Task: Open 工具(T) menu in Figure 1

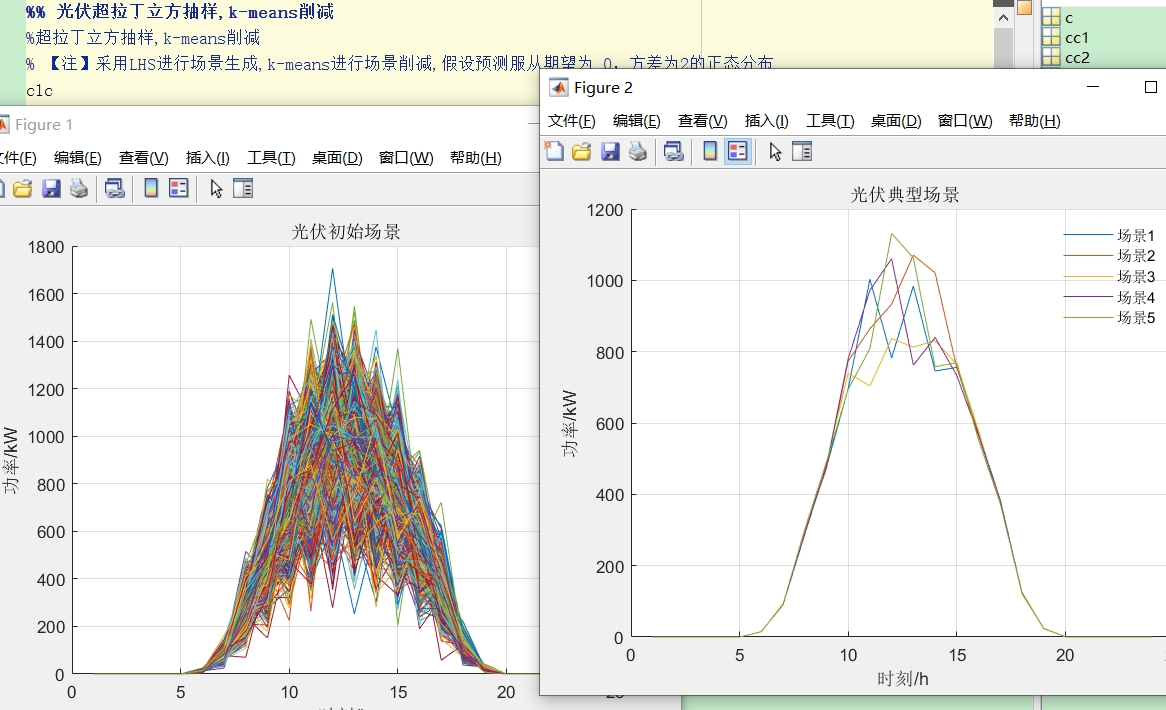Action: pos(271,158)
